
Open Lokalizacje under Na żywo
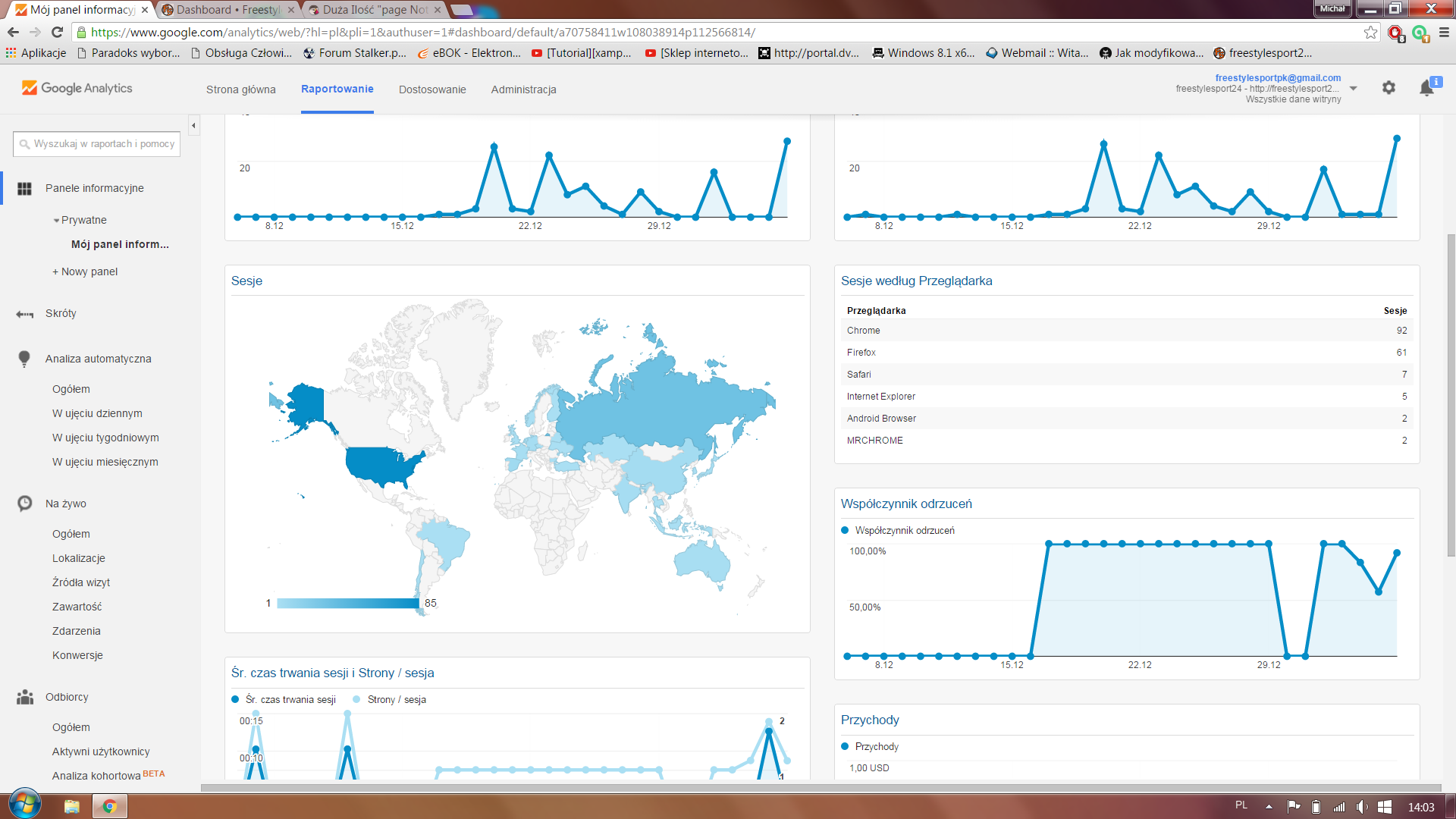pyautogui.click(x=79, y=558)
